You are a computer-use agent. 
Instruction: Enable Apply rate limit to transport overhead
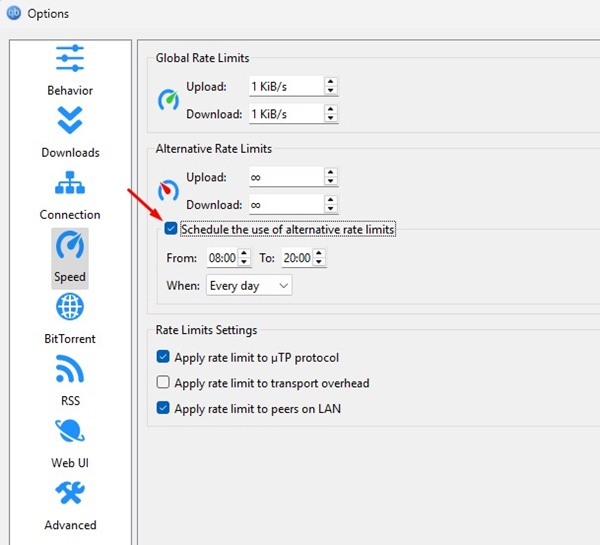click(164, 383)
